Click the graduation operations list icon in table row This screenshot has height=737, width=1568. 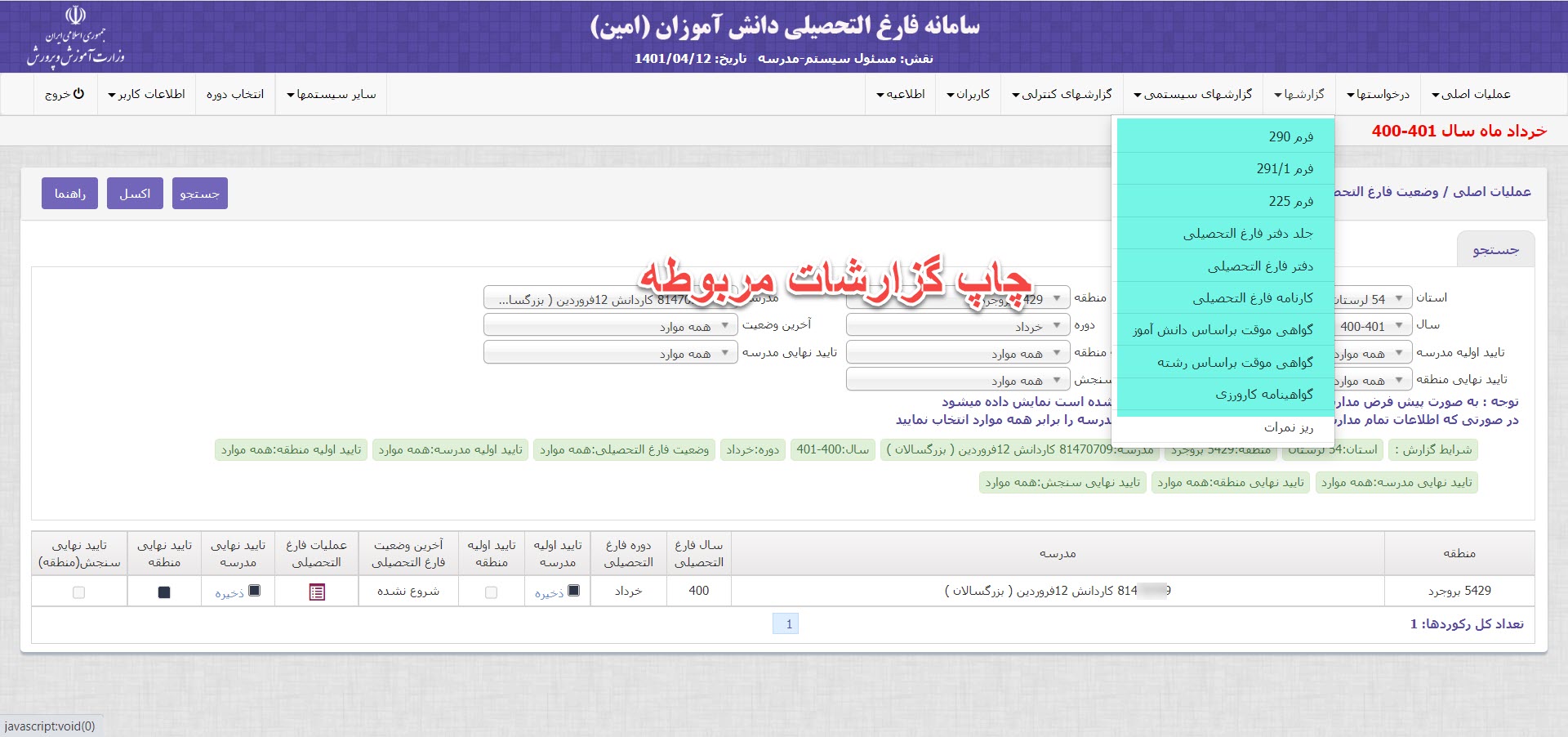(317, 592)
